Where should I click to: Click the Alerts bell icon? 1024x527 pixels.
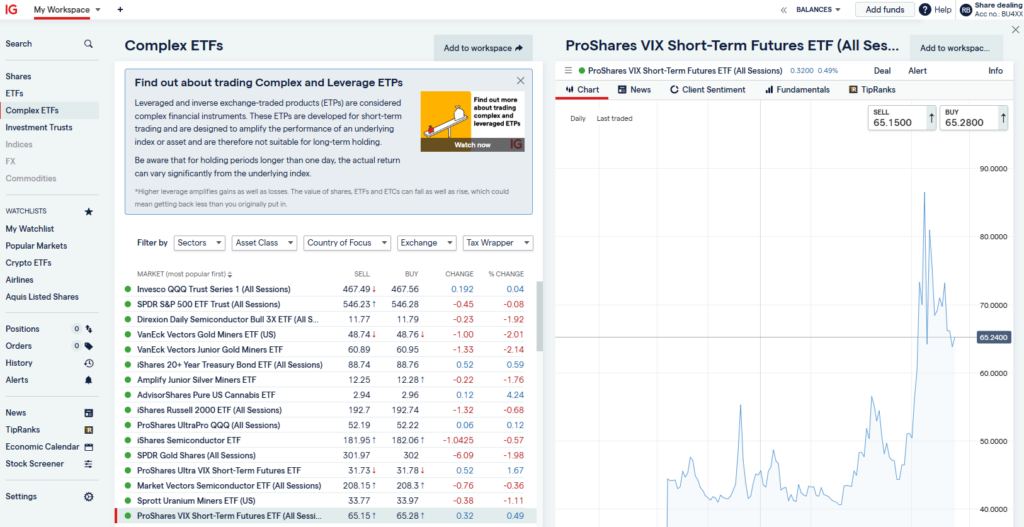coord(89,380)
